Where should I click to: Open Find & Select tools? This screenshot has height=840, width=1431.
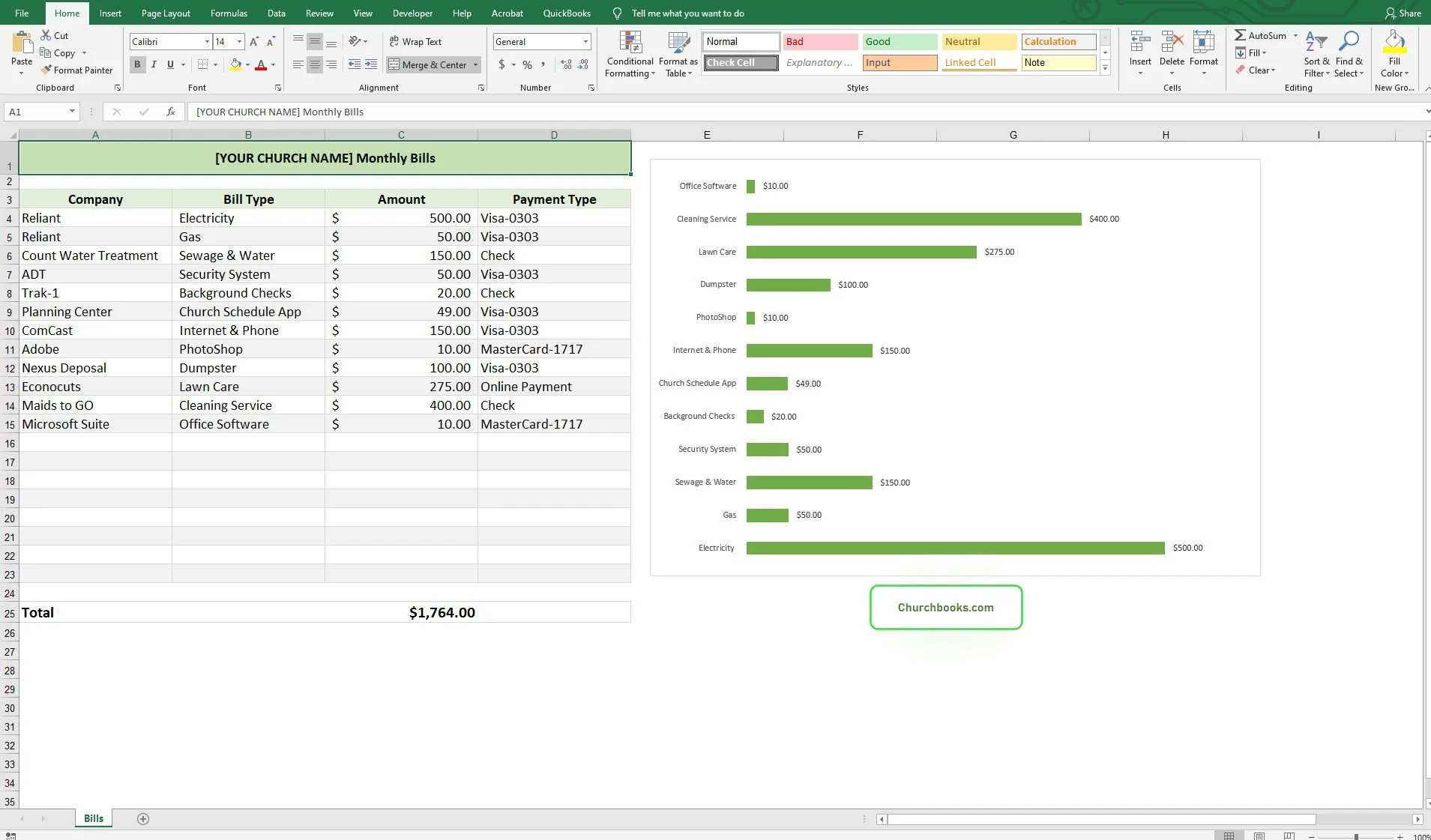(x=1349, y=54)
